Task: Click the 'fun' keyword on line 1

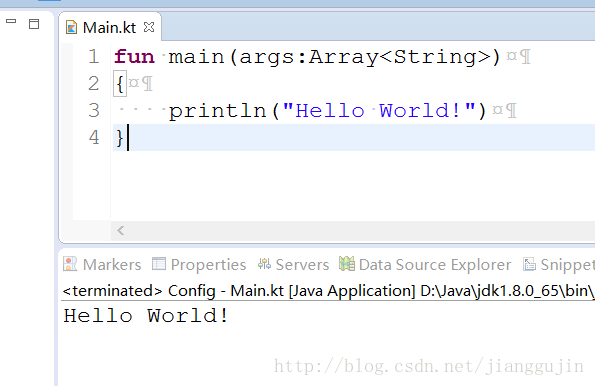Action: (134, 57)
